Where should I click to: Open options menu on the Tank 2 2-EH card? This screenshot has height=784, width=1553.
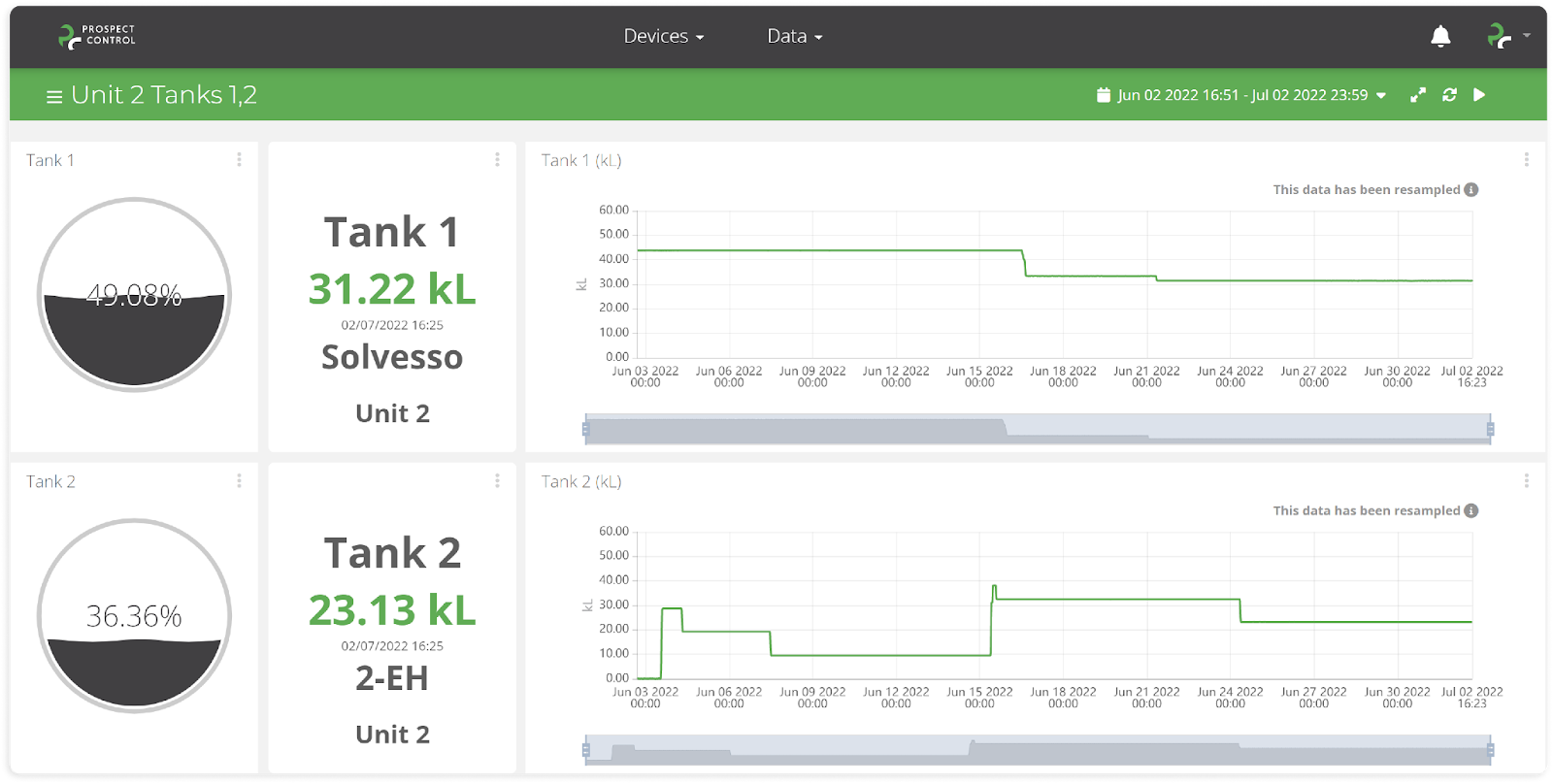pos(497,480)
